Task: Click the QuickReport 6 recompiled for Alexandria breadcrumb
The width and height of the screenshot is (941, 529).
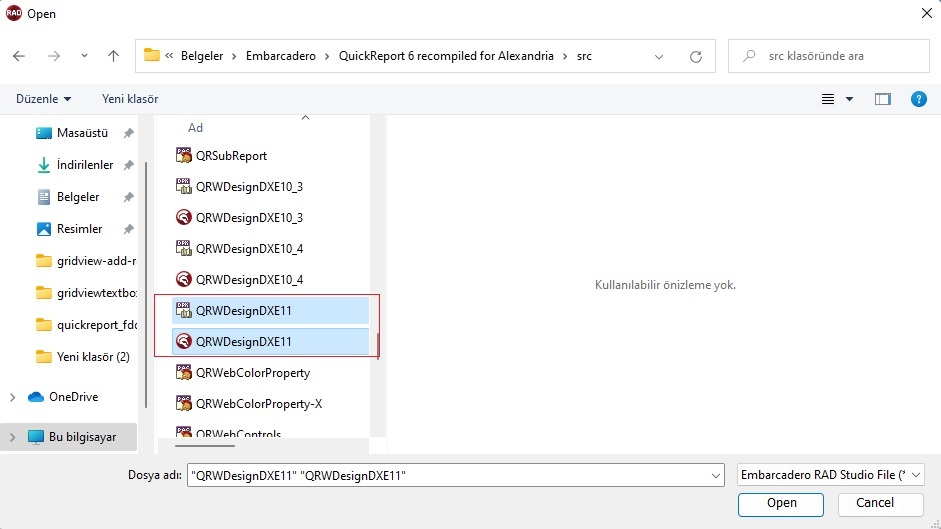Action: pos(446,56)
